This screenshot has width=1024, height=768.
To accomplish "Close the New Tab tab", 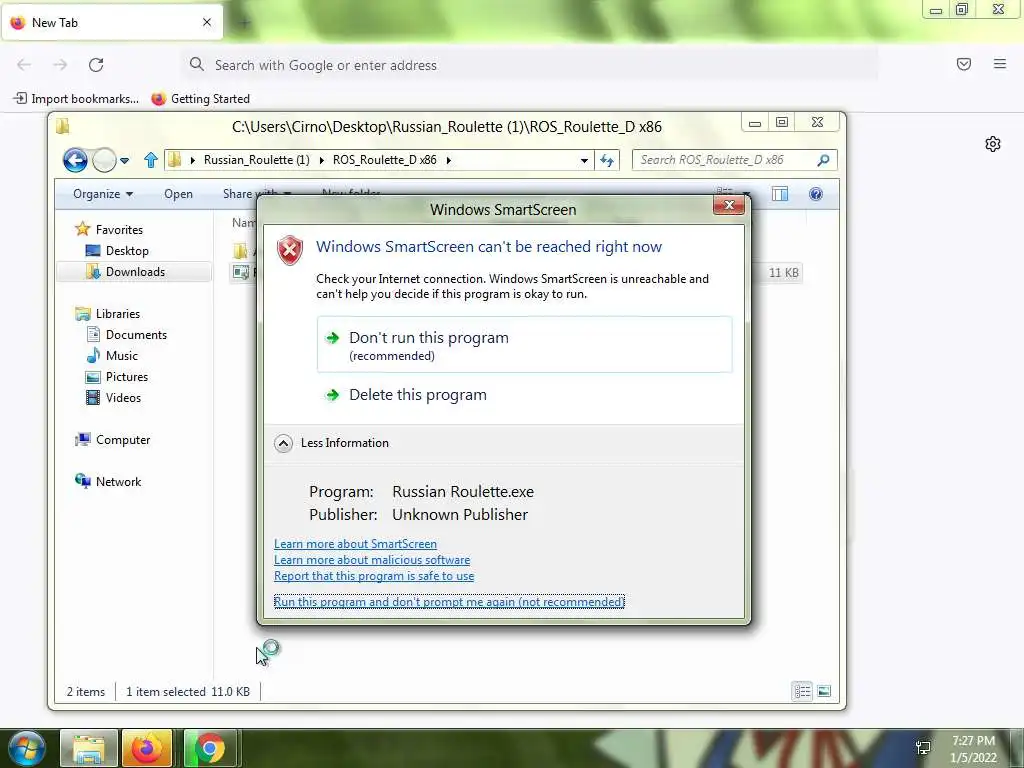I will point(207,22).
